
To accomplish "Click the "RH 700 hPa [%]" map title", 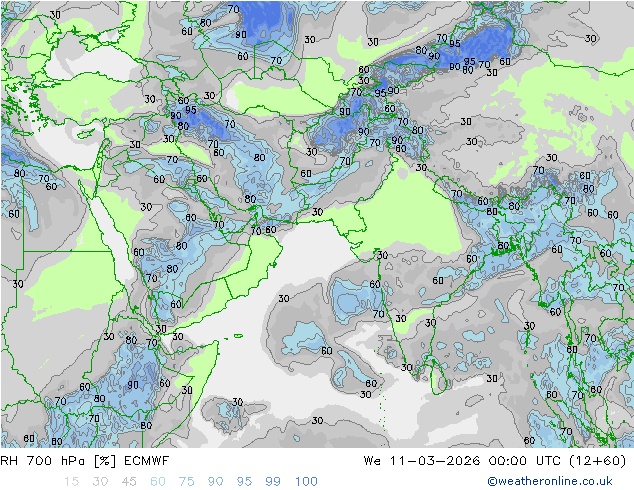I will (x=58, y=461).
